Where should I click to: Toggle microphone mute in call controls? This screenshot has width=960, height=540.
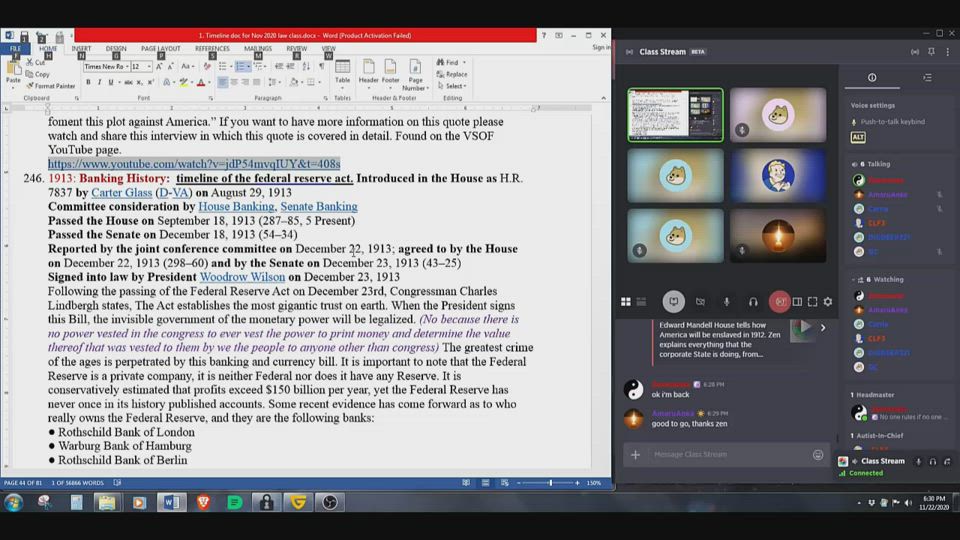(x=727, y=301)
